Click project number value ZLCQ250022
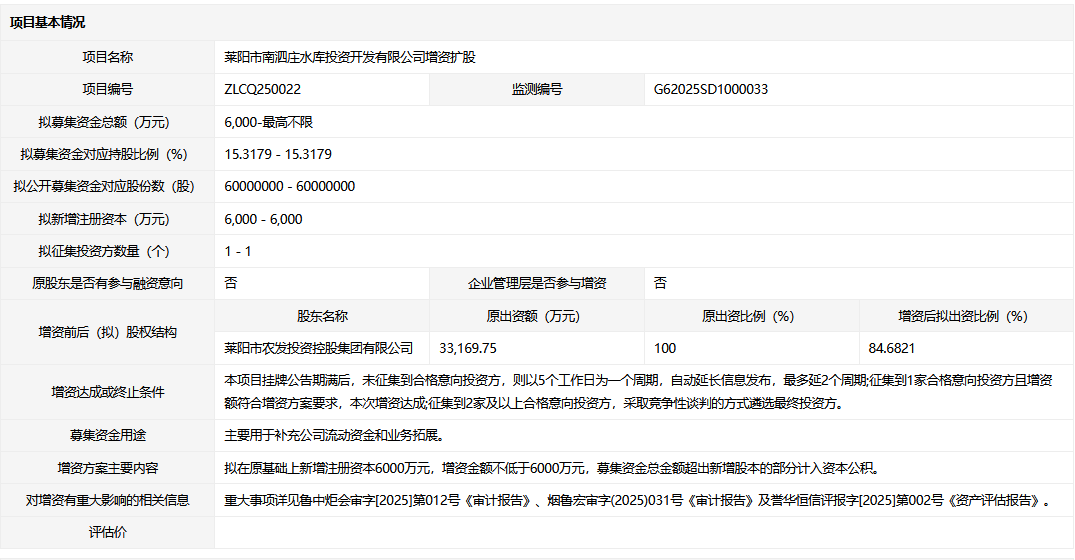The height and width of the screenshot is (560, 1075). pos(263,89)
